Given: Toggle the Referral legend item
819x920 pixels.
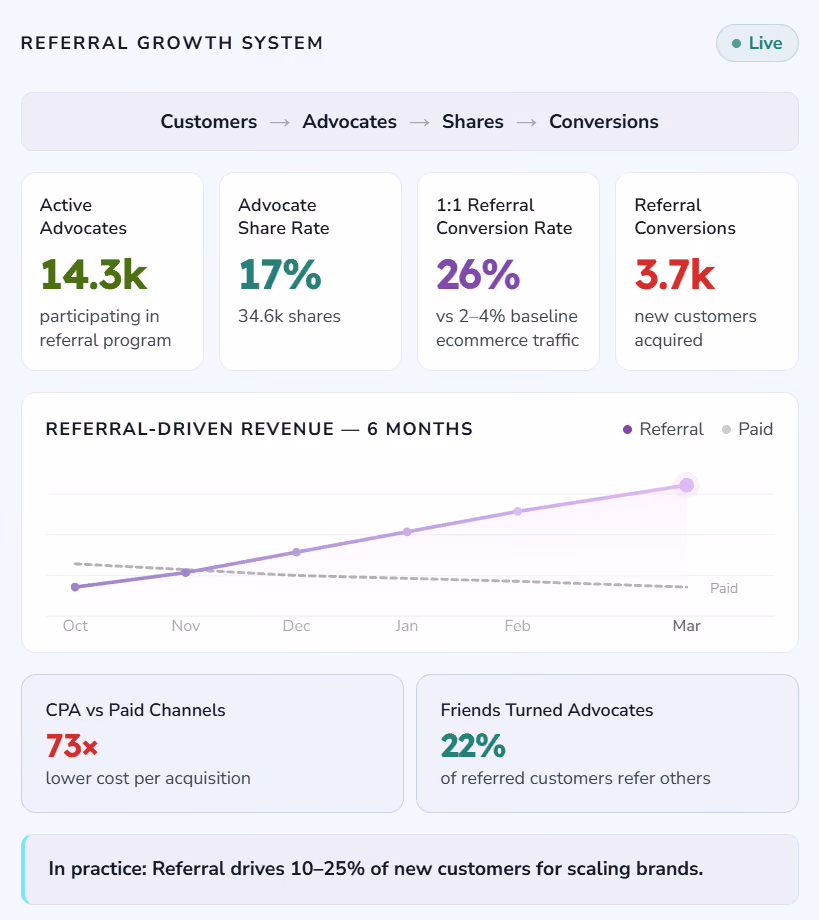Looking at the screenshot, I should pyautogui.click(x=663, y=429).
